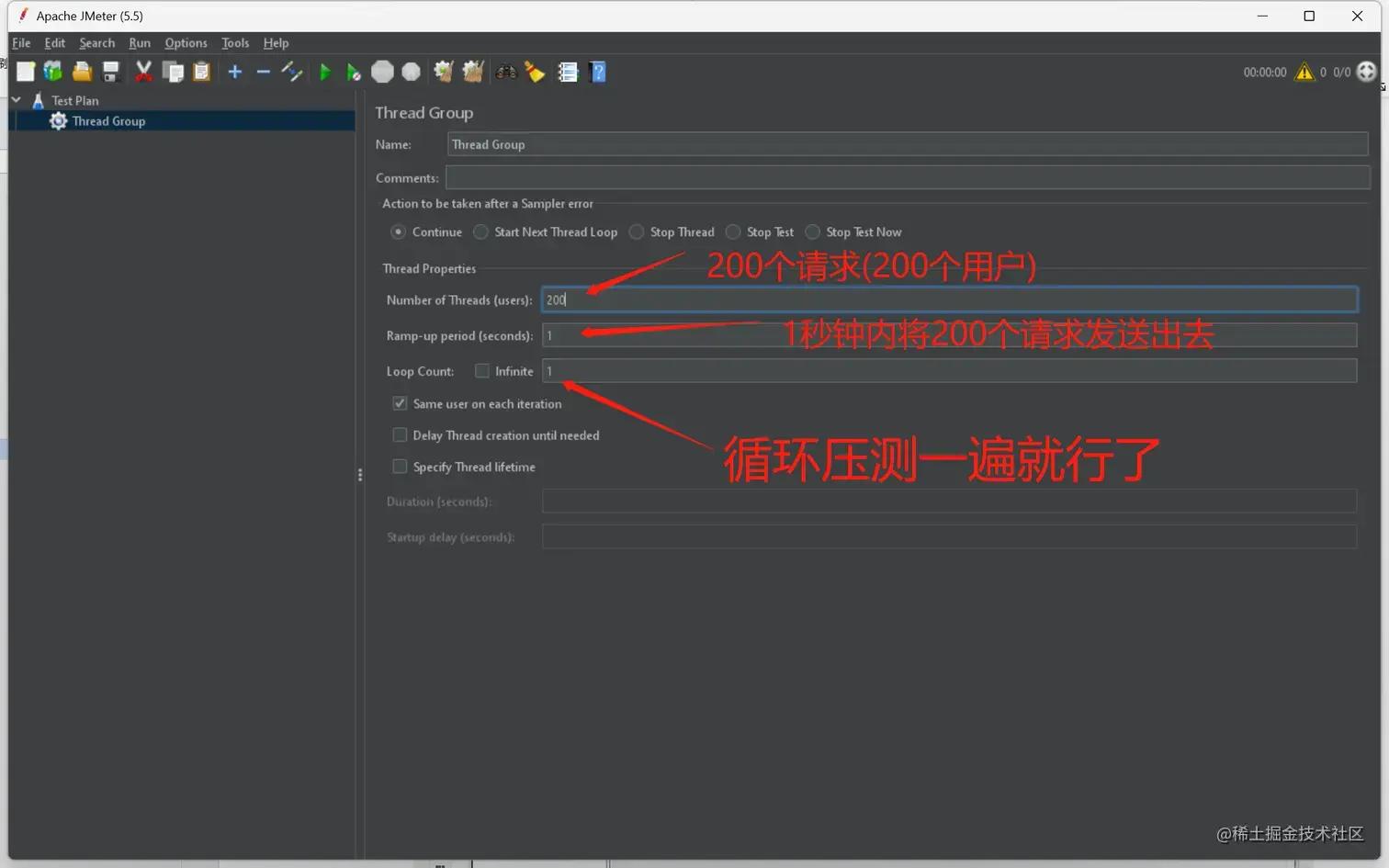Click the remote engines globe icon

point(1367,72)
